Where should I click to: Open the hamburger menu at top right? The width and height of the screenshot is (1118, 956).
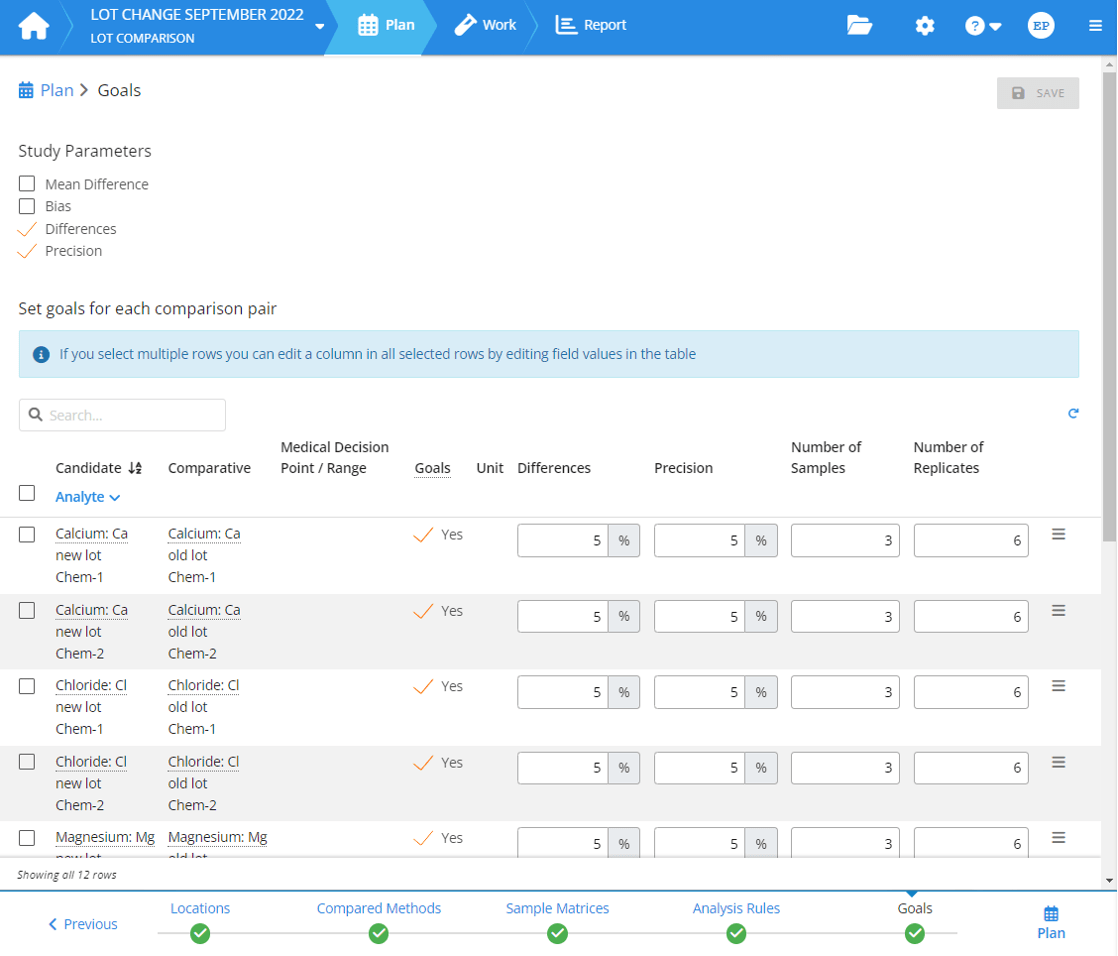coord(1095,26)
